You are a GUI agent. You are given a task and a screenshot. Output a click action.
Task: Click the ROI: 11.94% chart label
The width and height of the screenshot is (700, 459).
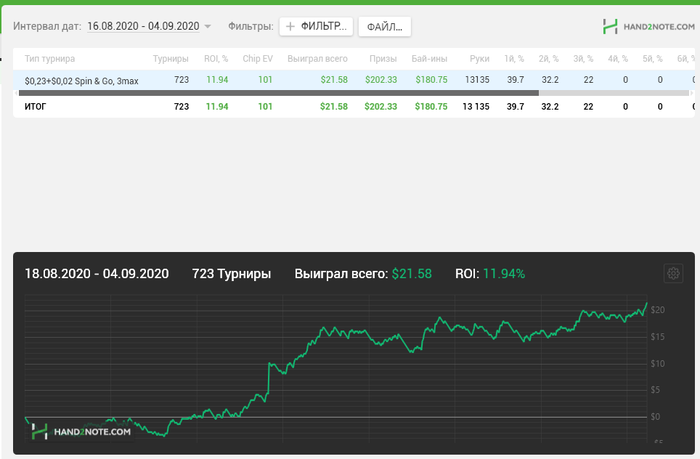pos(490,273)
